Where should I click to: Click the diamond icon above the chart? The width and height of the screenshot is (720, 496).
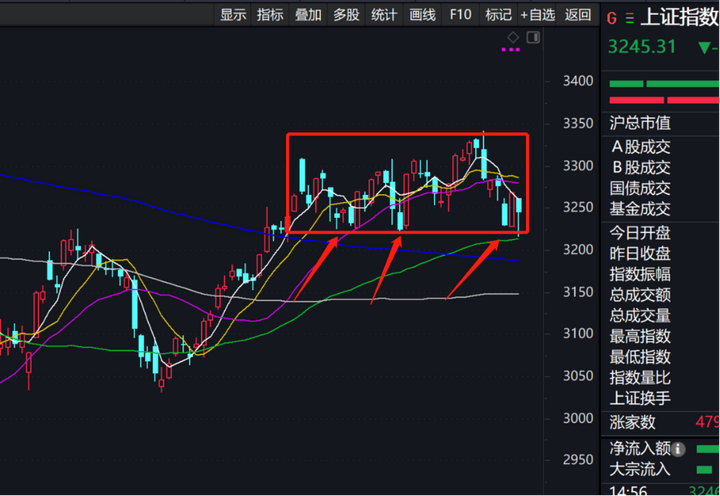[x=513, y=37]
